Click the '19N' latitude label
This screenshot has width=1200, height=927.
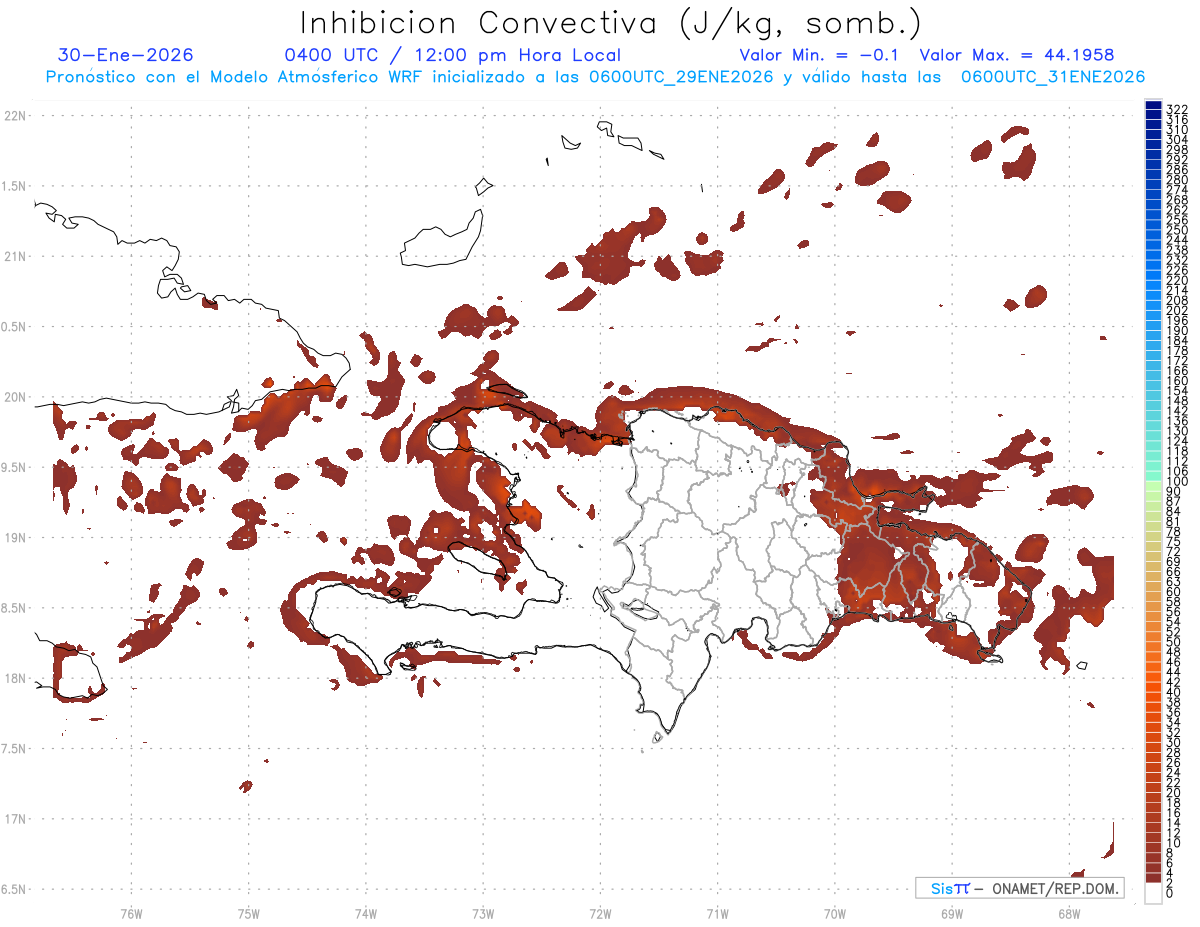click(15, 537)
